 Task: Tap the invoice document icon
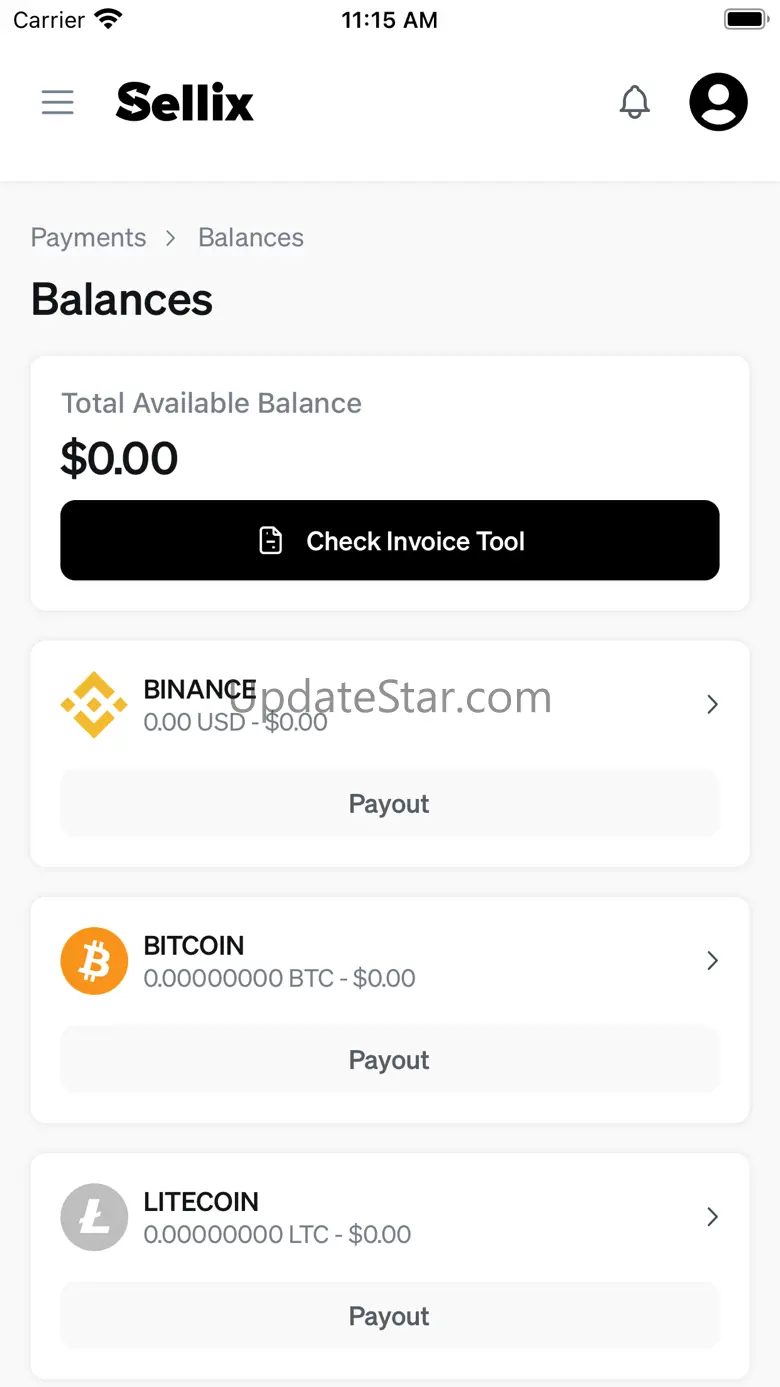271,541
